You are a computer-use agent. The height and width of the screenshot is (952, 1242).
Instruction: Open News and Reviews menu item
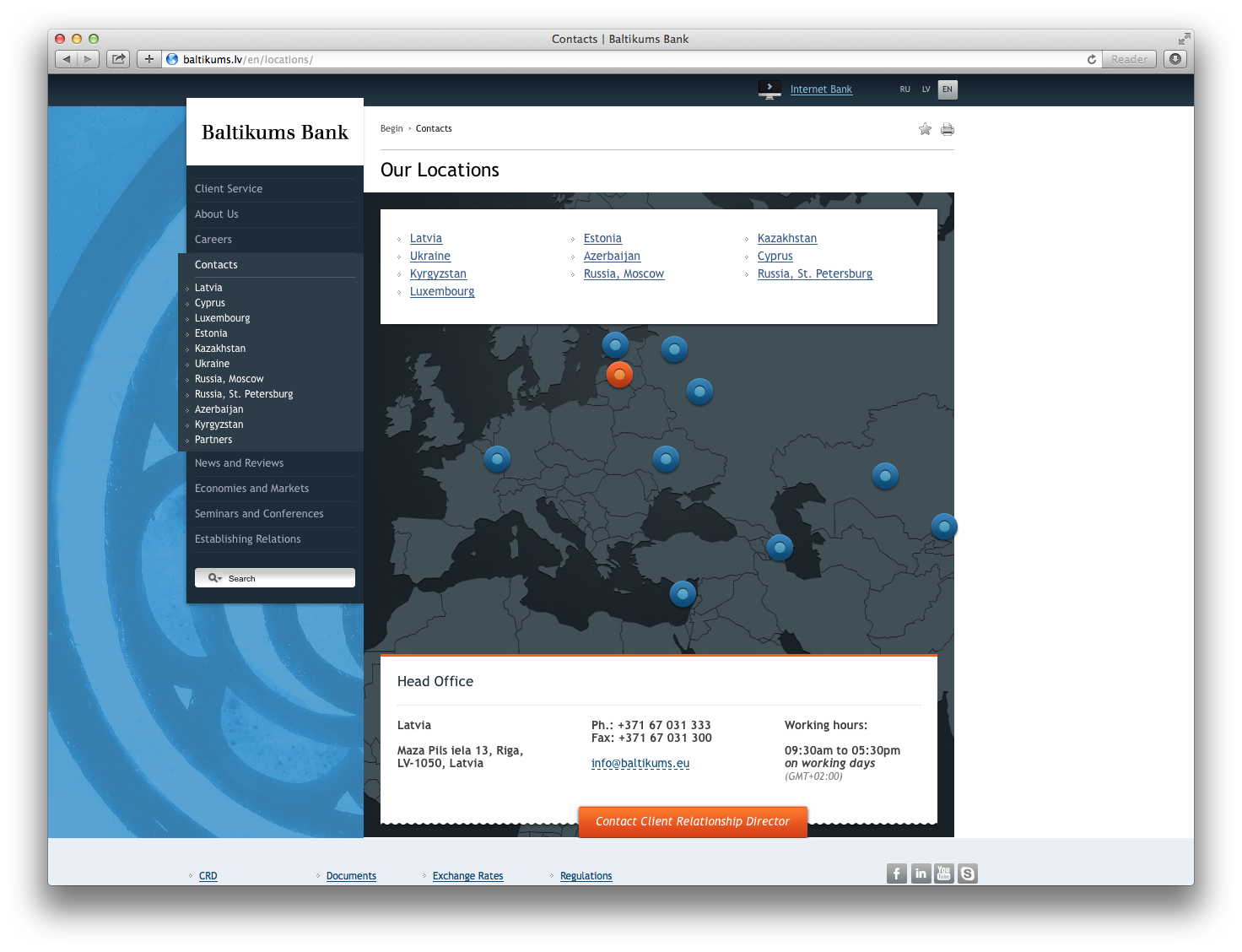239,463
